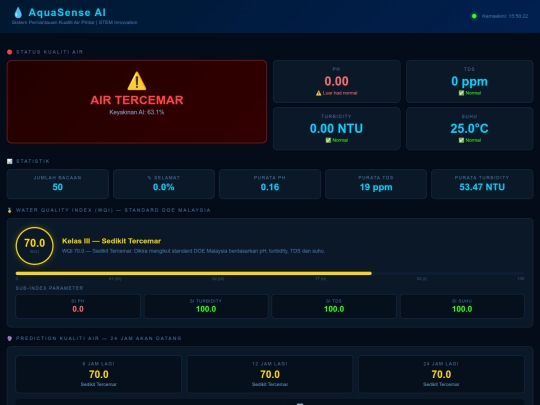This screenshot has width=540, height=405.
Task: Click the PREDICTION KUALITI AIR section heading
Action: pyautogui.click(x=98, y=338)
